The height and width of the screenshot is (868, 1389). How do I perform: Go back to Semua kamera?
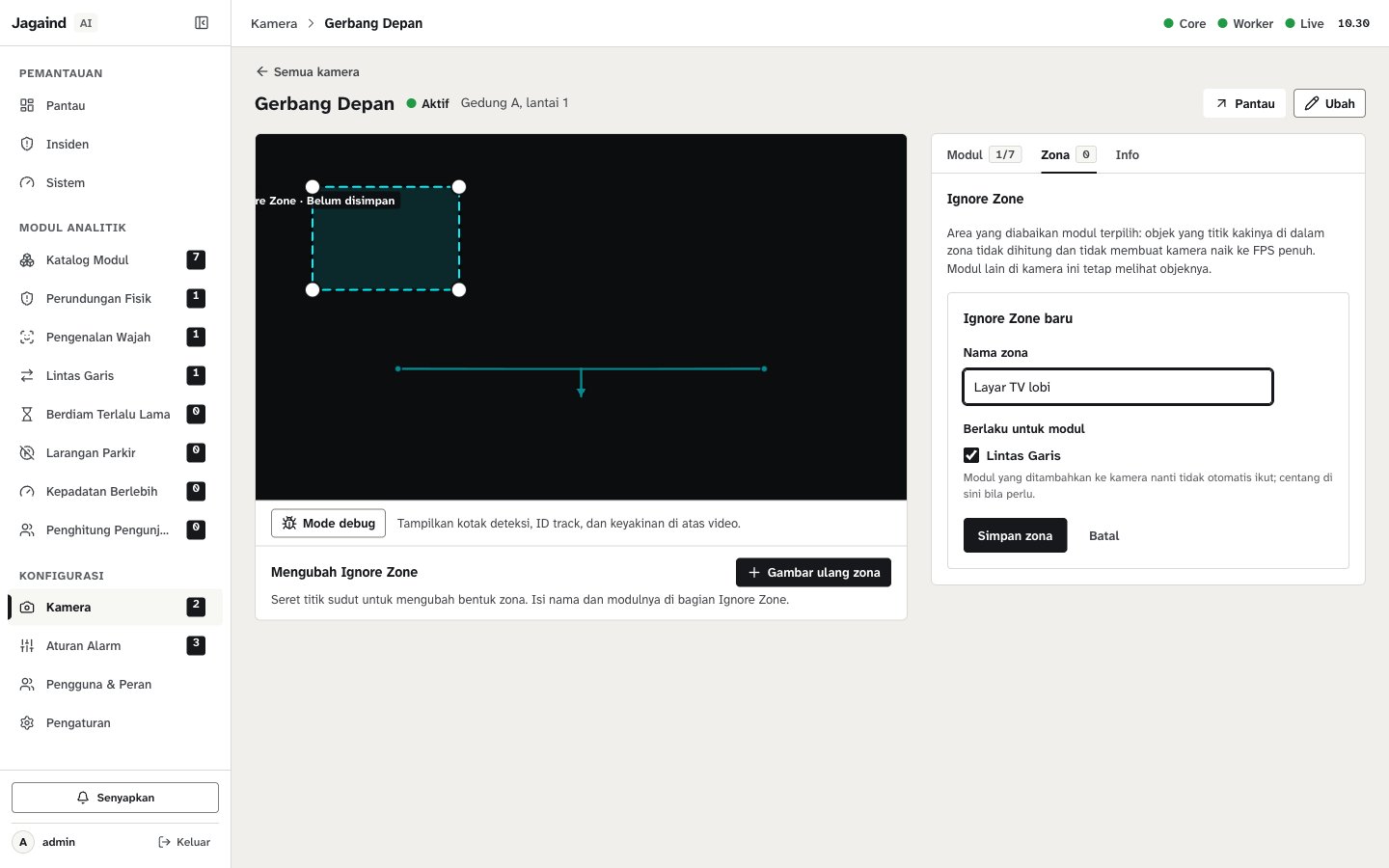pos(308,71)
